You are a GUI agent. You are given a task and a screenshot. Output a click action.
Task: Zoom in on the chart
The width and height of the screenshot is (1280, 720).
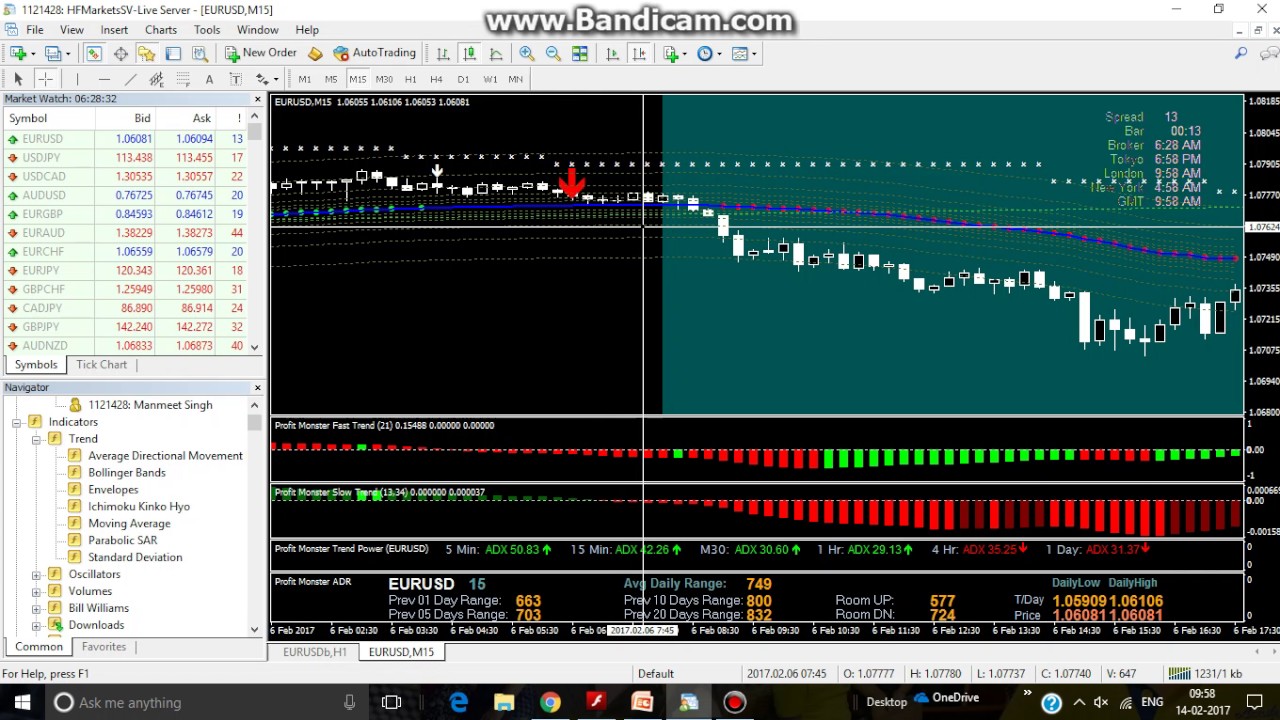(x=527, y=53)
